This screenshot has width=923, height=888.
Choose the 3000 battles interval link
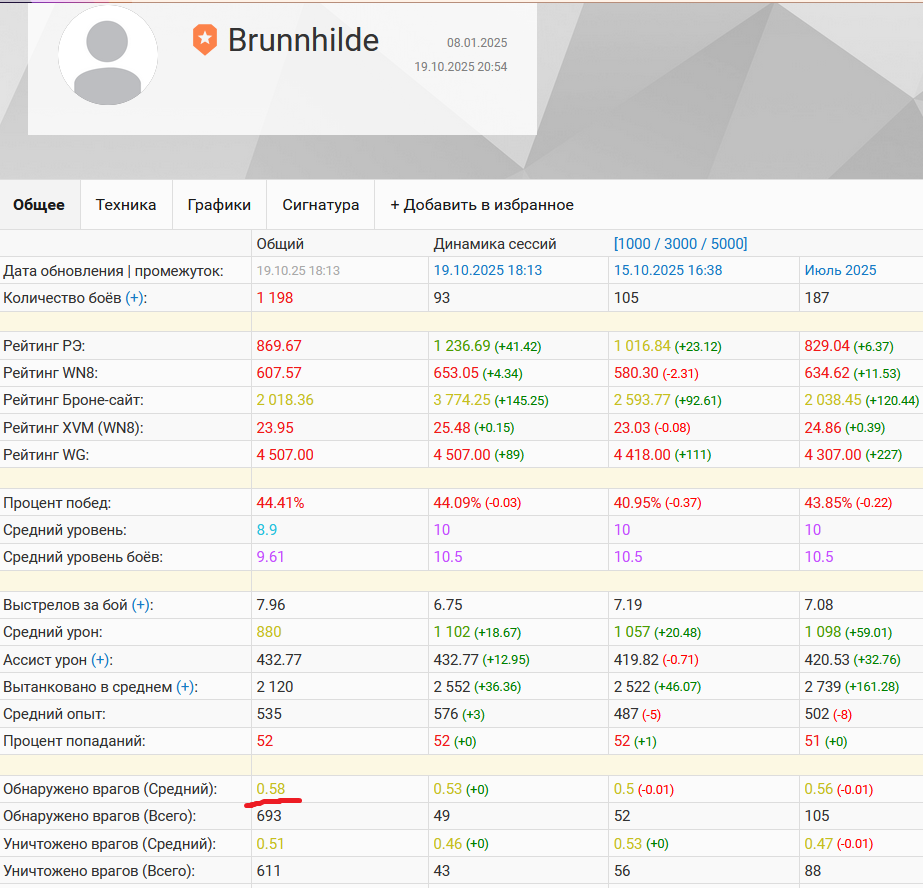point(682,244)
